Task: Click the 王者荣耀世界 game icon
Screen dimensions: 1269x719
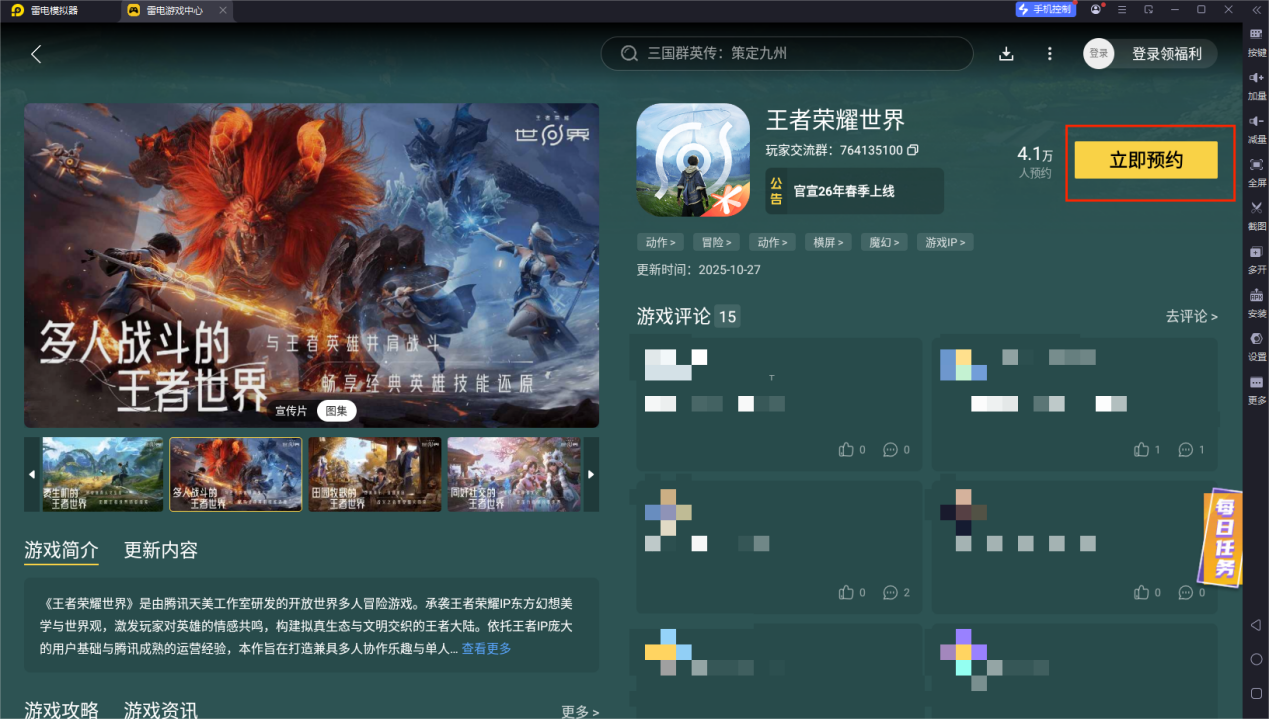Action: [x=693, y=160]
